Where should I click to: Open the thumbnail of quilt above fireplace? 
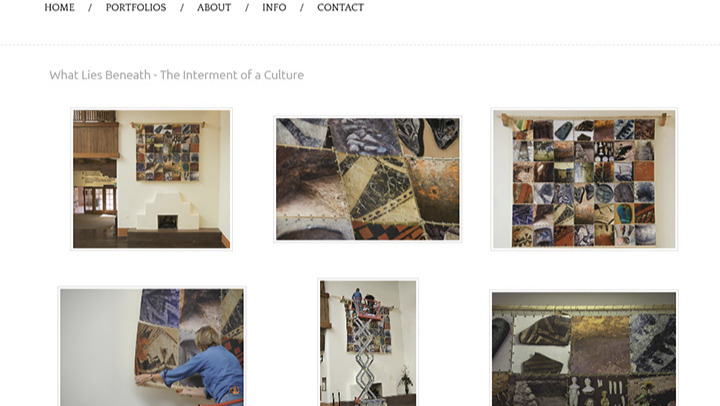152,179
